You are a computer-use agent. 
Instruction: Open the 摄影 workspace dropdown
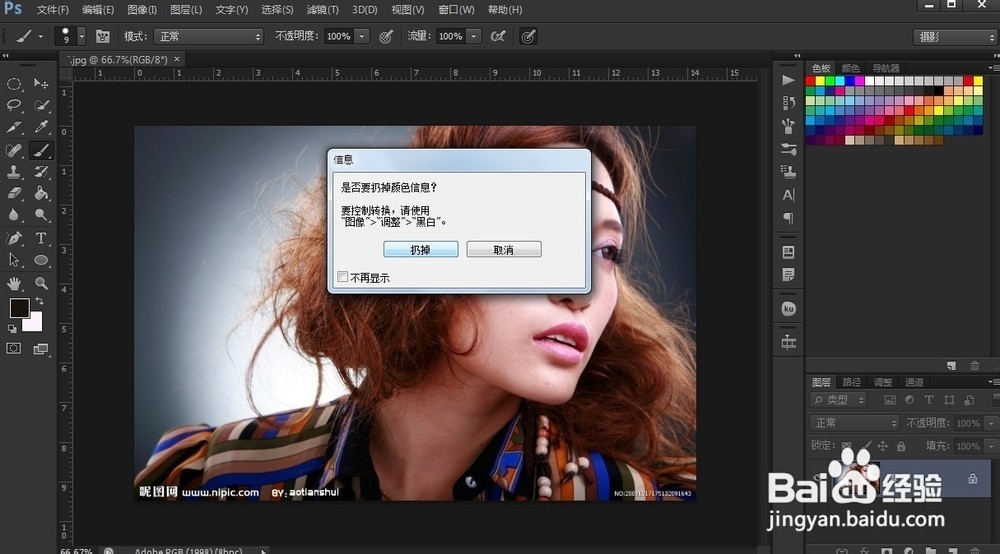[954, 37]
